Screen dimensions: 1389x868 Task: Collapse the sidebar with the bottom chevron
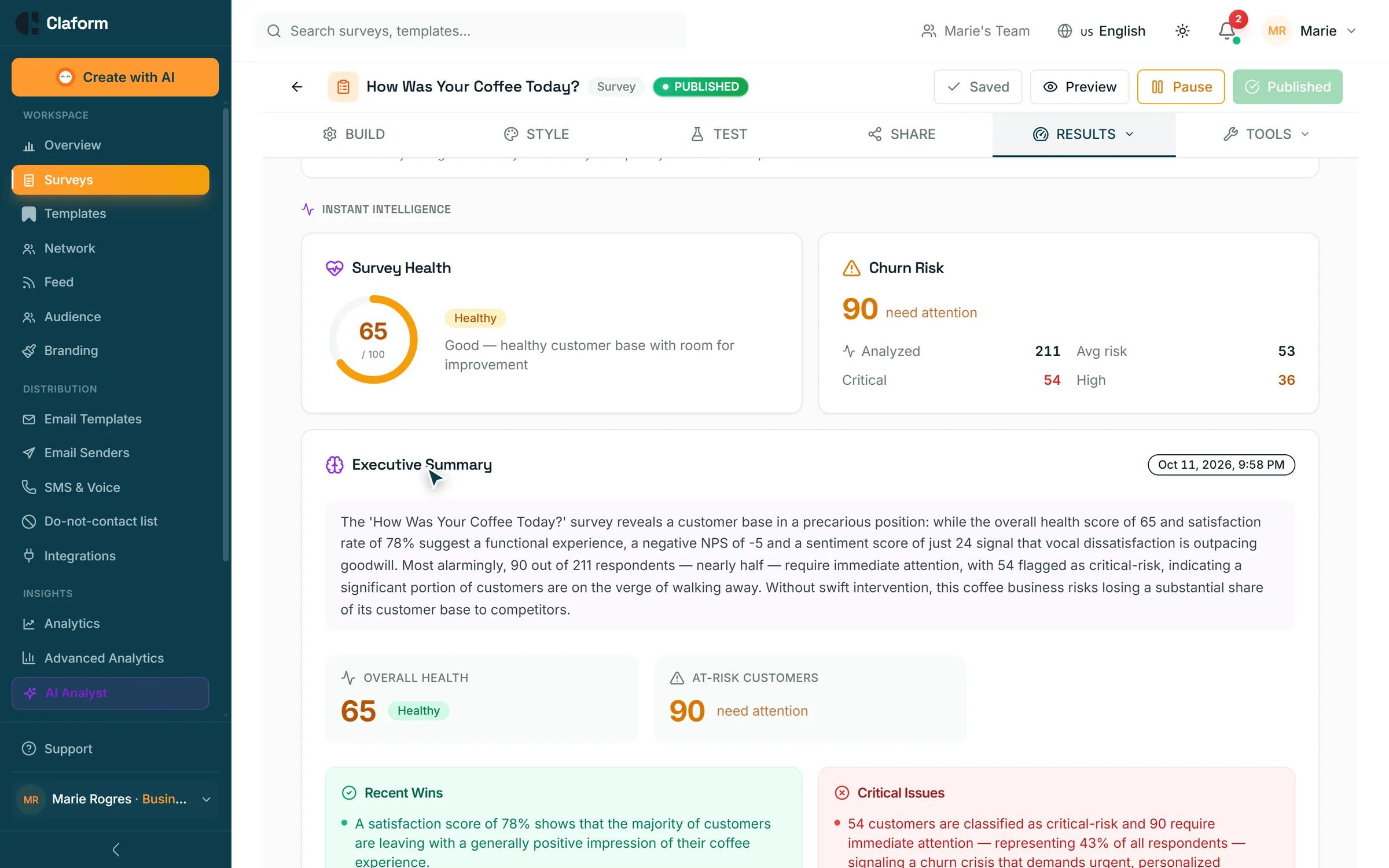click(116, 849)
